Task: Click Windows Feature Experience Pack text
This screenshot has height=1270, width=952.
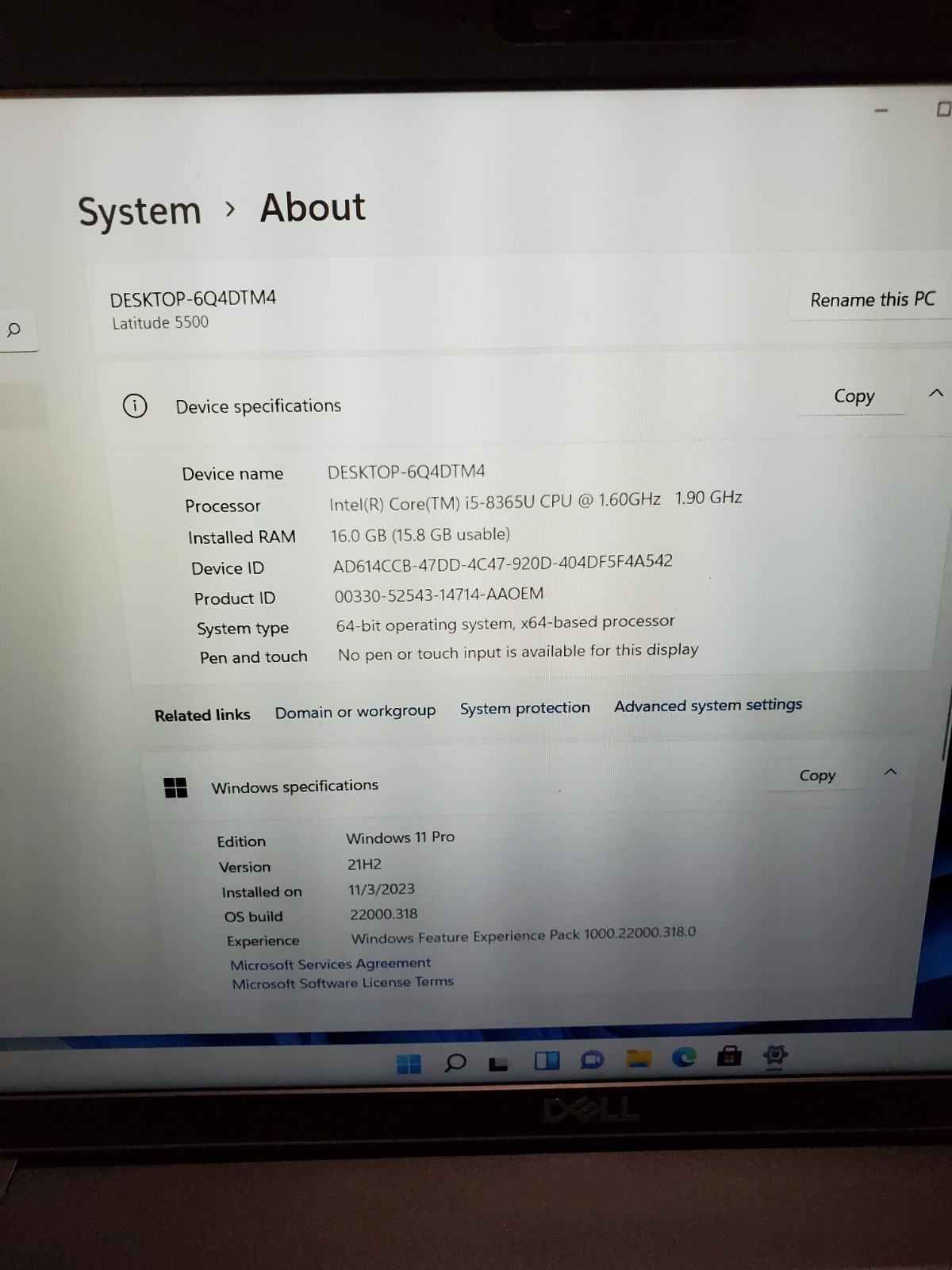Action: pyautogui.click(x=524, y=935)
